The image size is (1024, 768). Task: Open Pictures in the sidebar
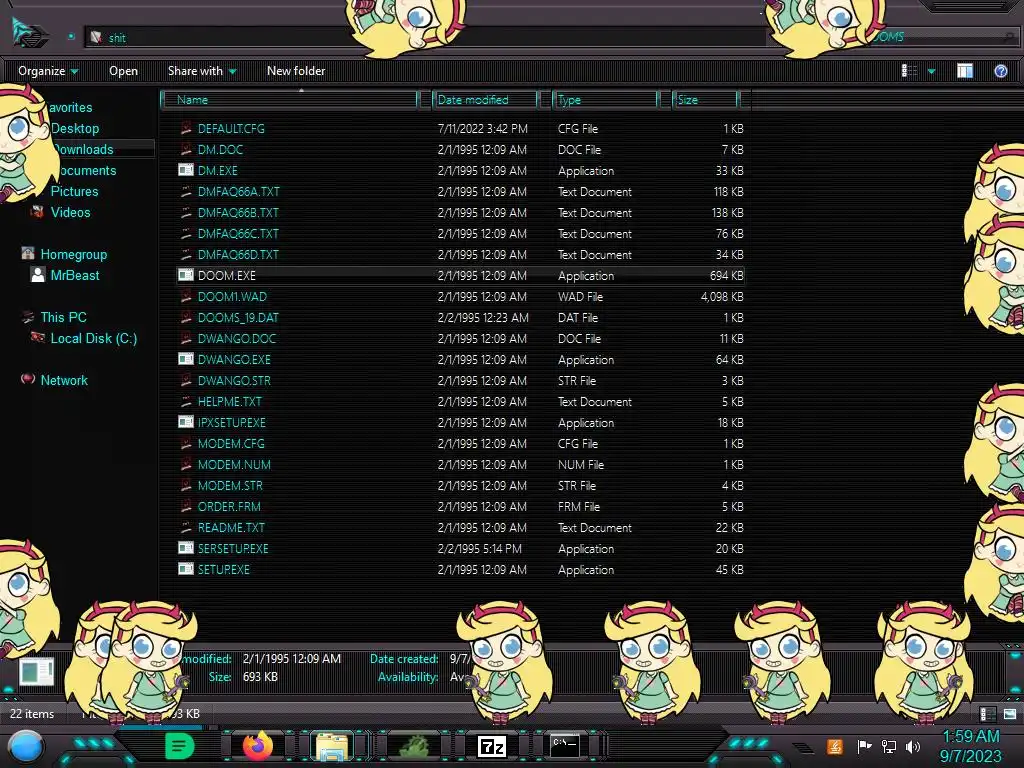coord(74,191)
